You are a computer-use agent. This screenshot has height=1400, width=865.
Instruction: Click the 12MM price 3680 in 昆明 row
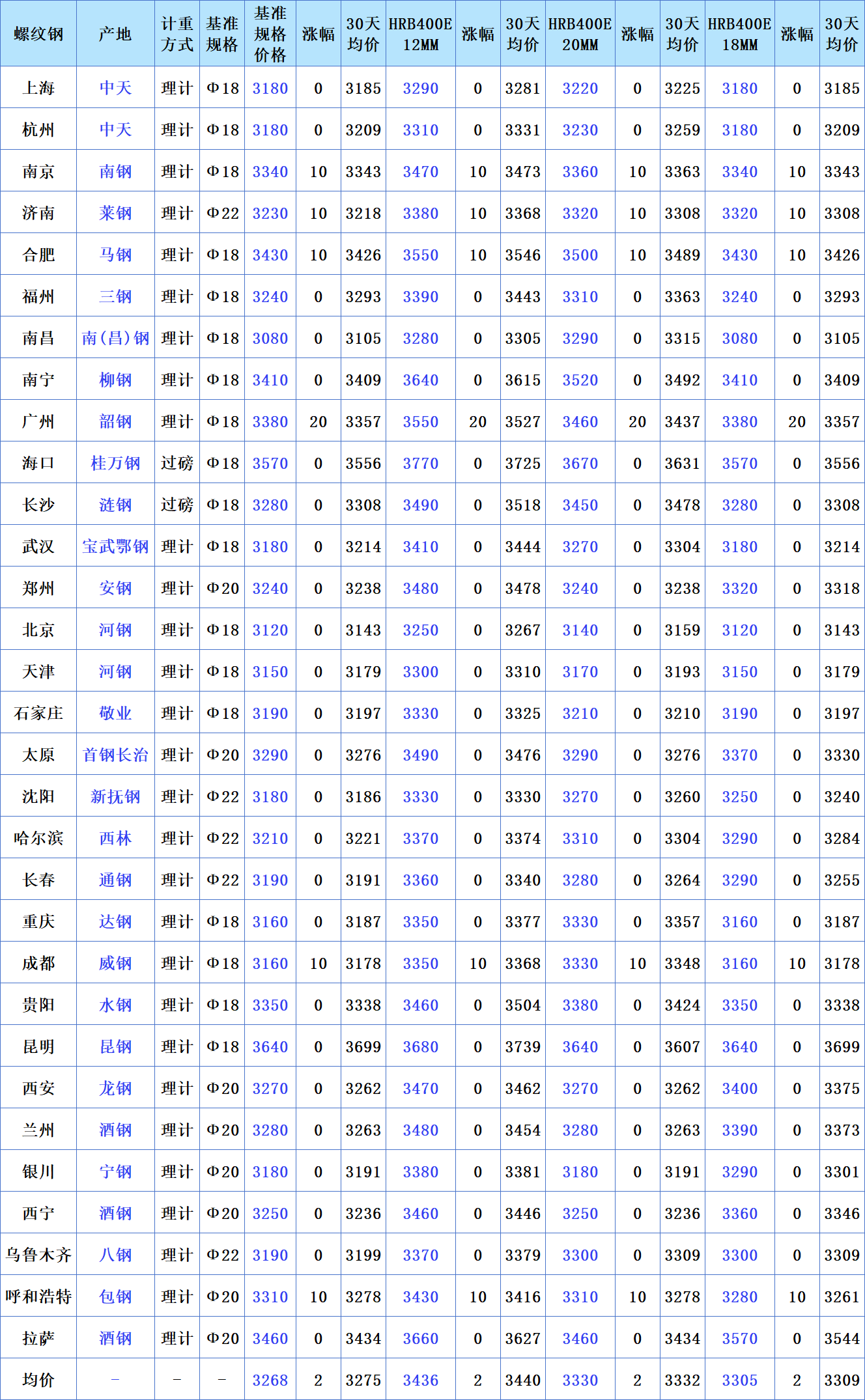click(420, 1046)
